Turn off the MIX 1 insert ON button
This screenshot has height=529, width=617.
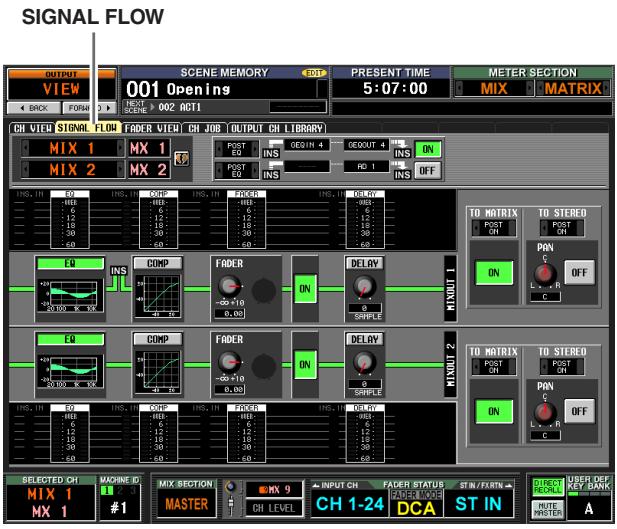[x=428, y=149]
